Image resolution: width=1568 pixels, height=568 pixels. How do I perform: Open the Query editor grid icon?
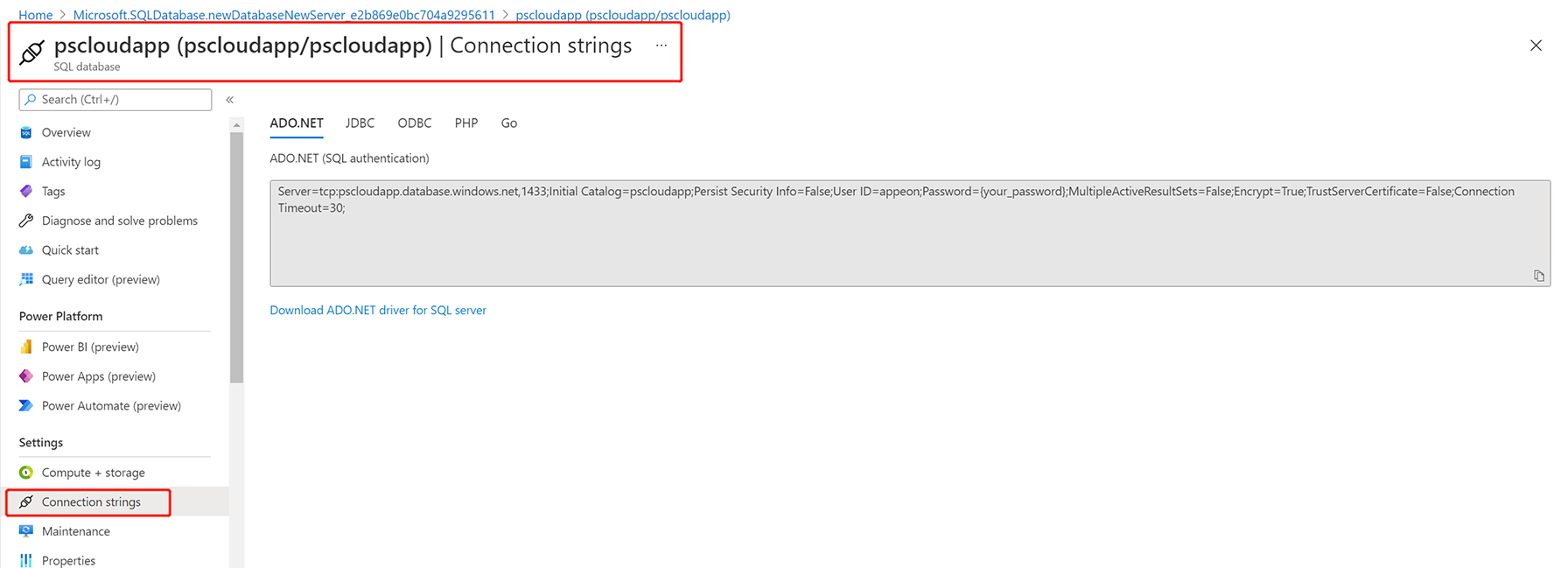click(26, 279)
